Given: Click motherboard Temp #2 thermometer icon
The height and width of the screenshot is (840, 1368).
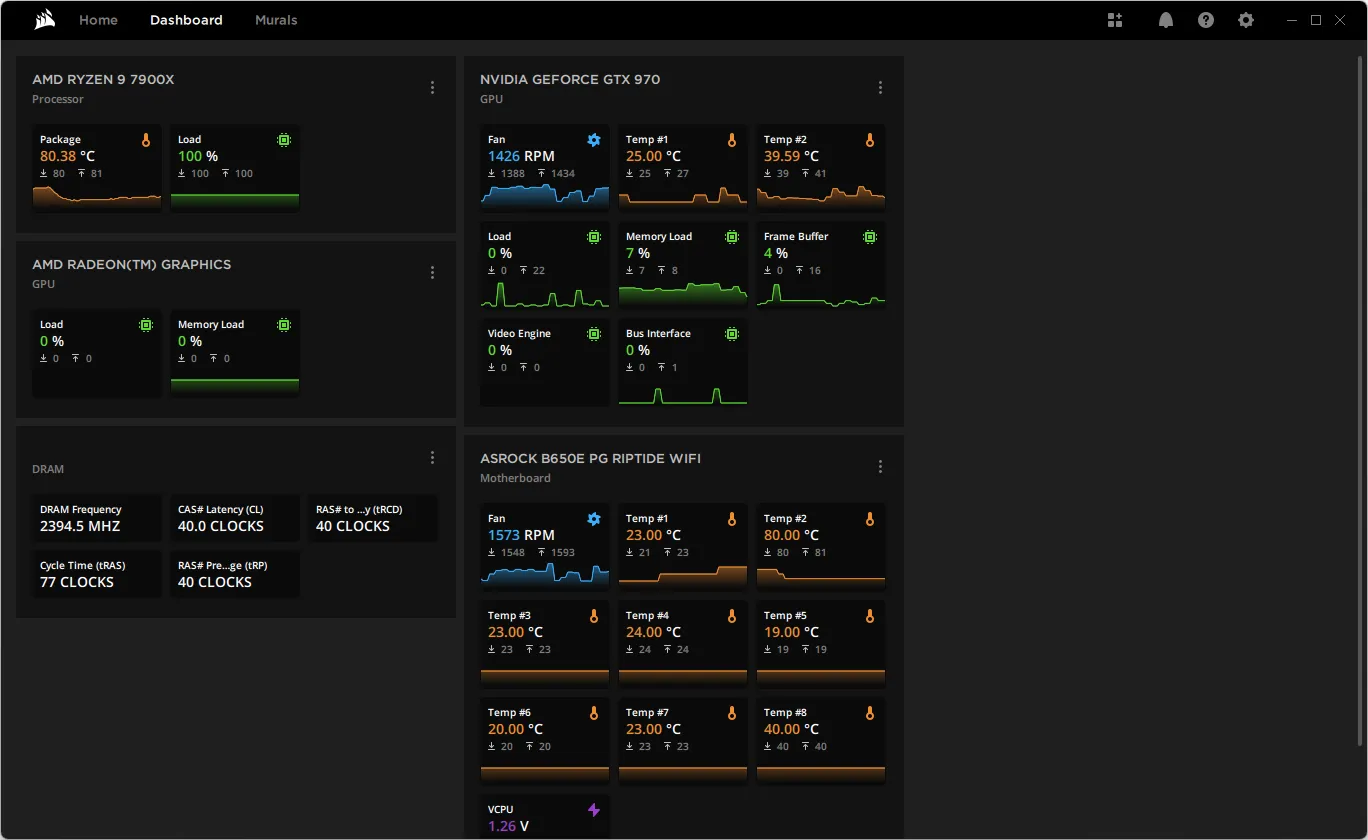Looking at the screenshot, I should click(870, 520).
